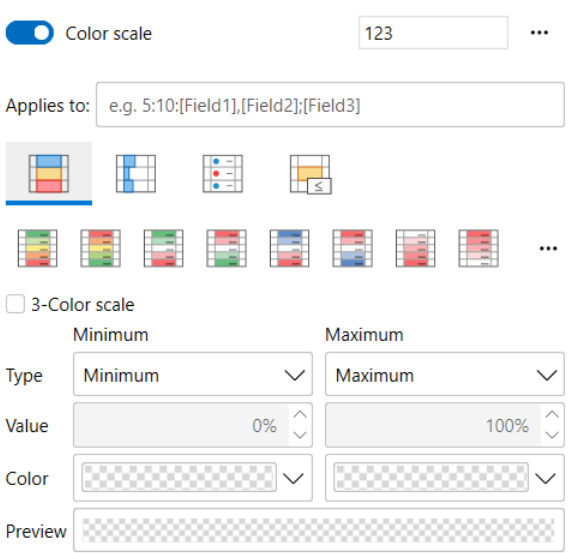This screenshot has height=553, width=571.
Task: Open the Minimum Type dropdown
Action: click(193, 374)
